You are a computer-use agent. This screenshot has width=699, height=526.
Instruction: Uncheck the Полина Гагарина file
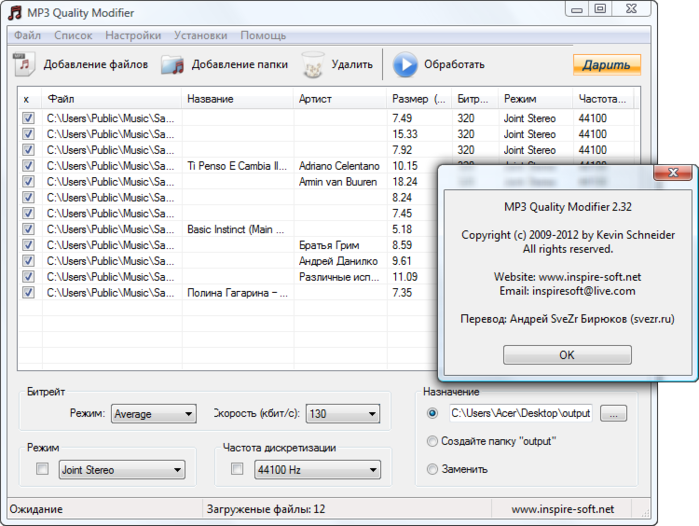(x=28, y=292)
